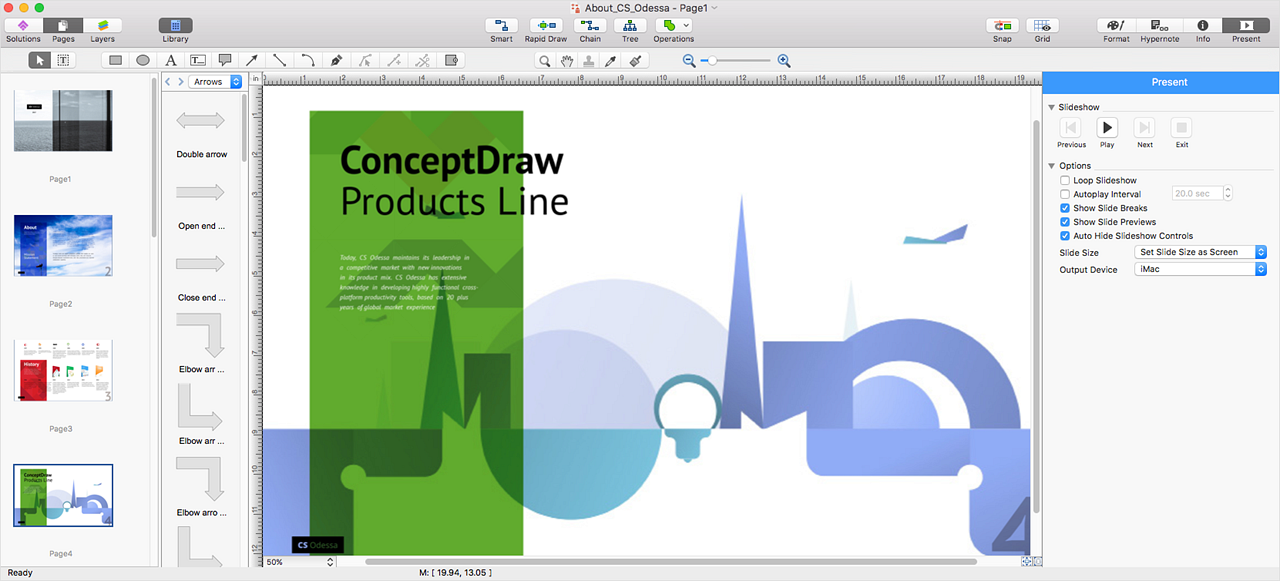1280x581 pixels.
Task: Select the Chain connection tool
Action: (x=589, y=25)
